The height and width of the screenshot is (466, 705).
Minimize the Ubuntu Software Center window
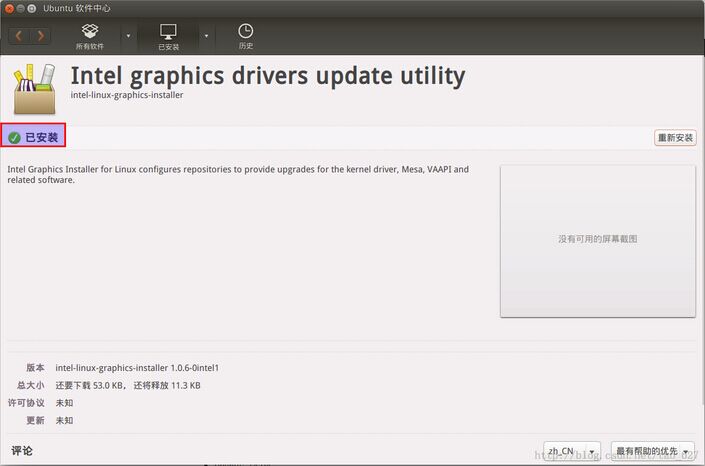pyautogui.click(x=21, y=9)
